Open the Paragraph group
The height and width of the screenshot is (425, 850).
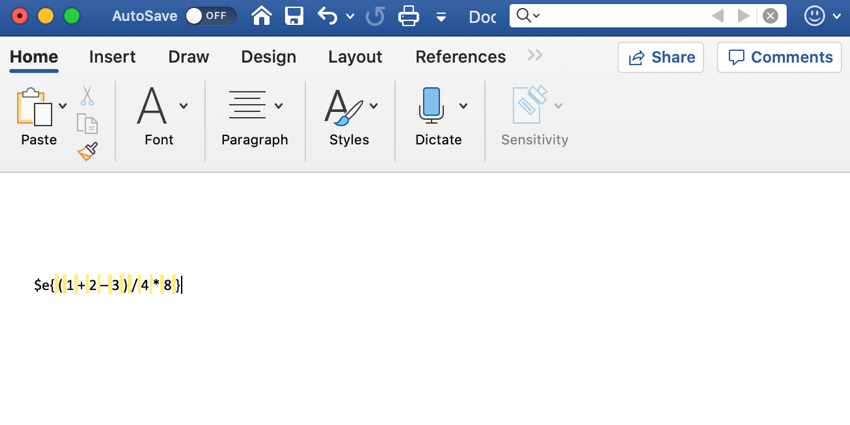coord(247,105)
